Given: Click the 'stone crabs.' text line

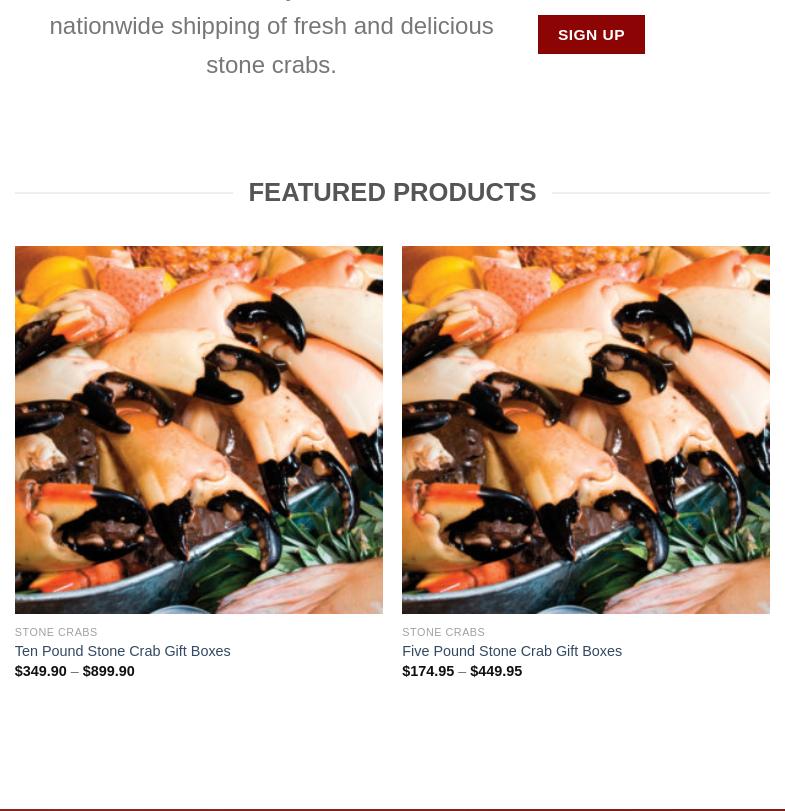Looking at the screenshot, I should coord(271,65).
